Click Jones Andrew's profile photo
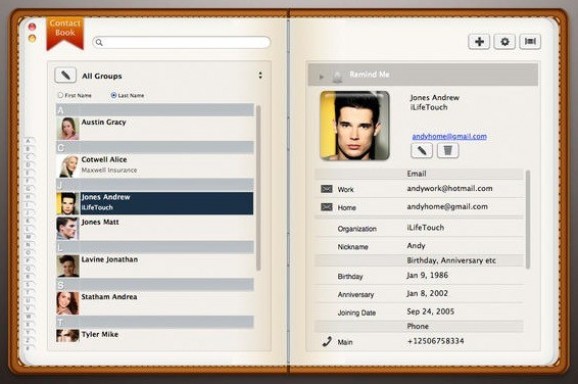The height and width of the screenshot is (384, 578). [x=355, y=126]
